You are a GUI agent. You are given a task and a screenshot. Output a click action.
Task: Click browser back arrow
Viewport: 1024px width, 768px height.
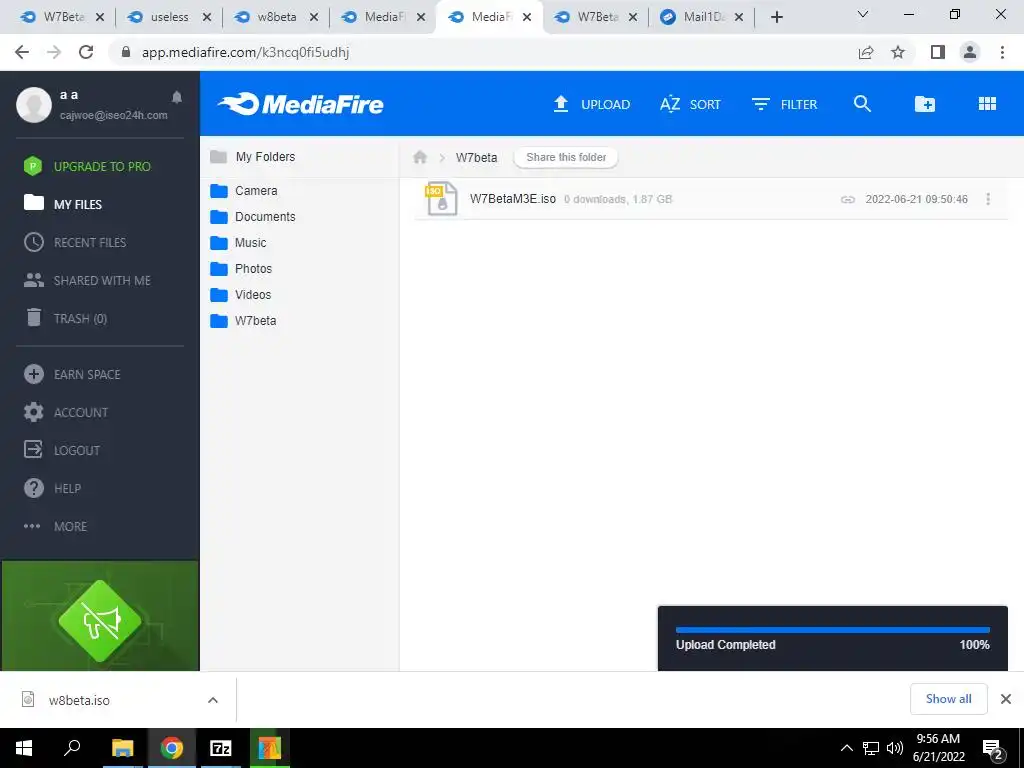coord(22,52)
